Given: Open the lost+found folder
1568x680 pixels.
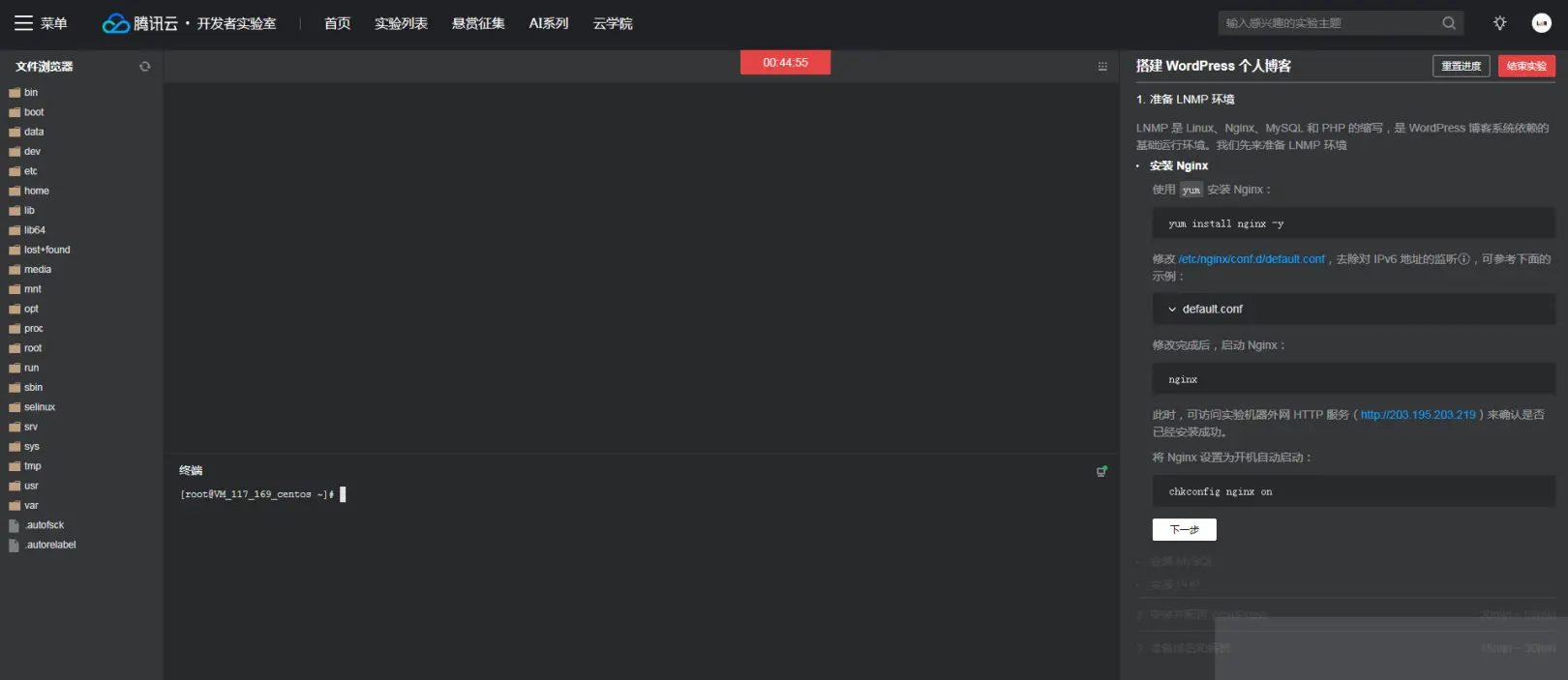Looking at the screenshot, I should [x=40, y=250].
